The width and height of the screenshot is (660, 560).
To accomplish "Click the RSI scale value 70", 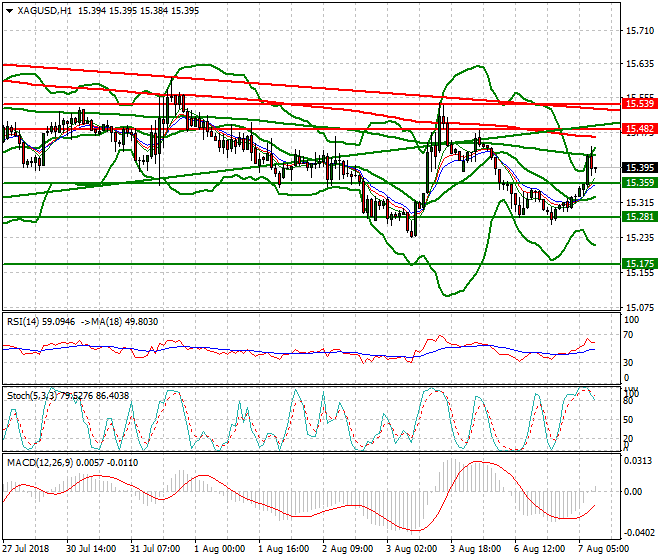I will coord(628,335).
